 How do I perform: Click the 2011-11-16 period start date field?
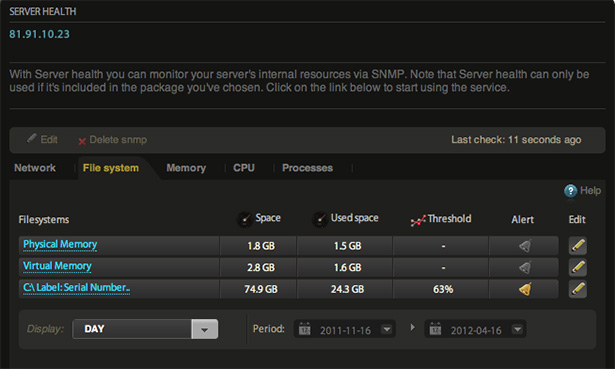[x=344, y=329]
